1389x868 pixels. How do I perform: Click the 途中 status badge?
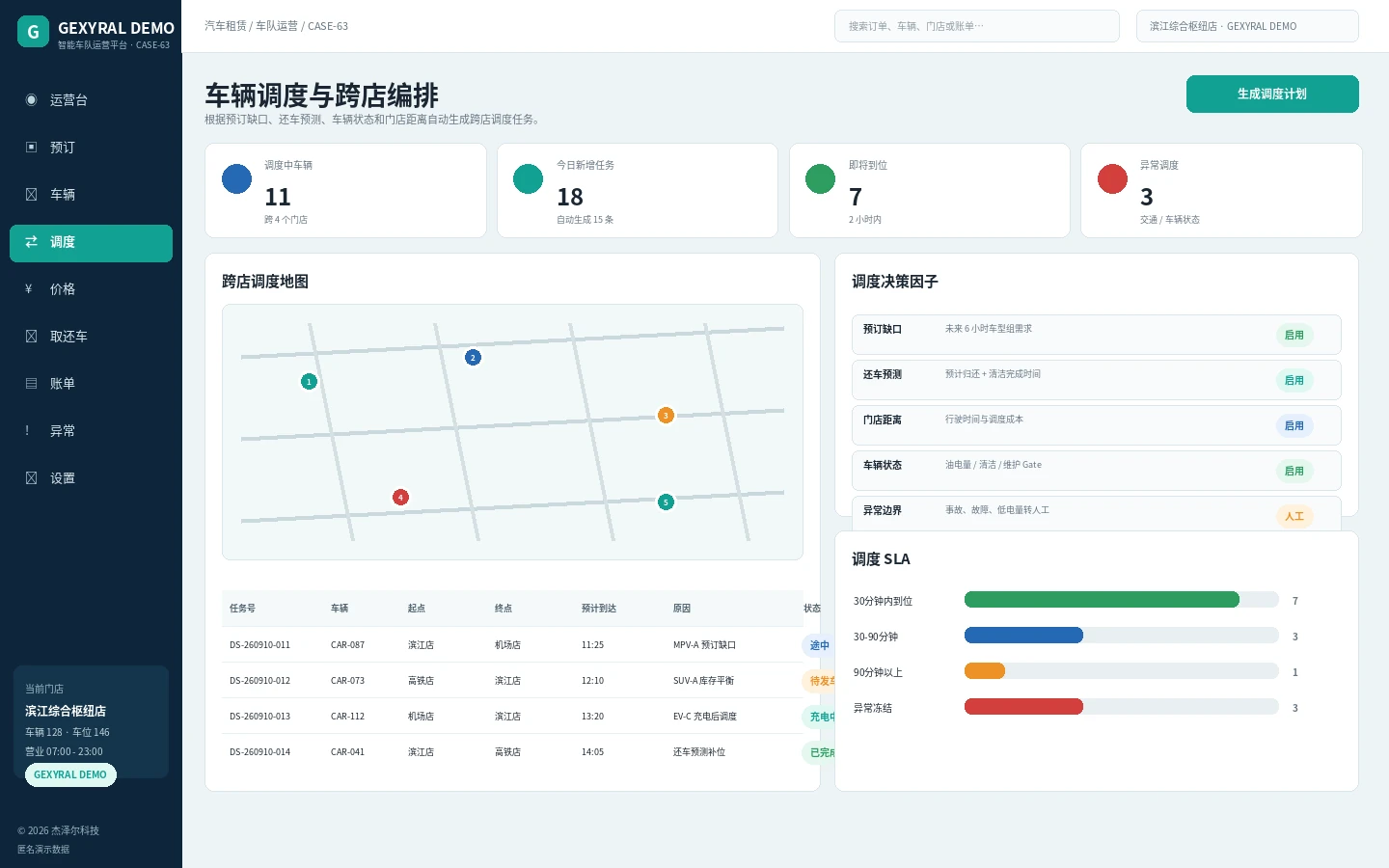pos(819,645)
